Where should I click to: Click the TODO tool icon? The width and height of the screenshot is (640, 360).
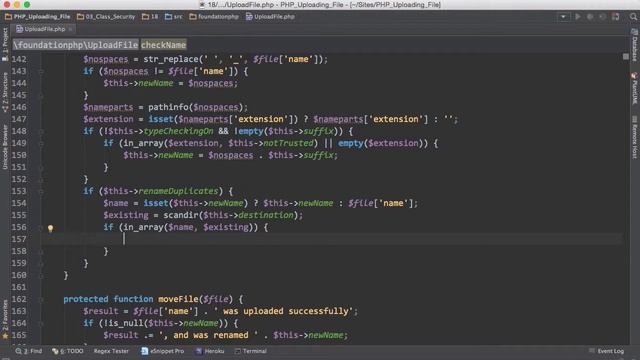(55, 351)
